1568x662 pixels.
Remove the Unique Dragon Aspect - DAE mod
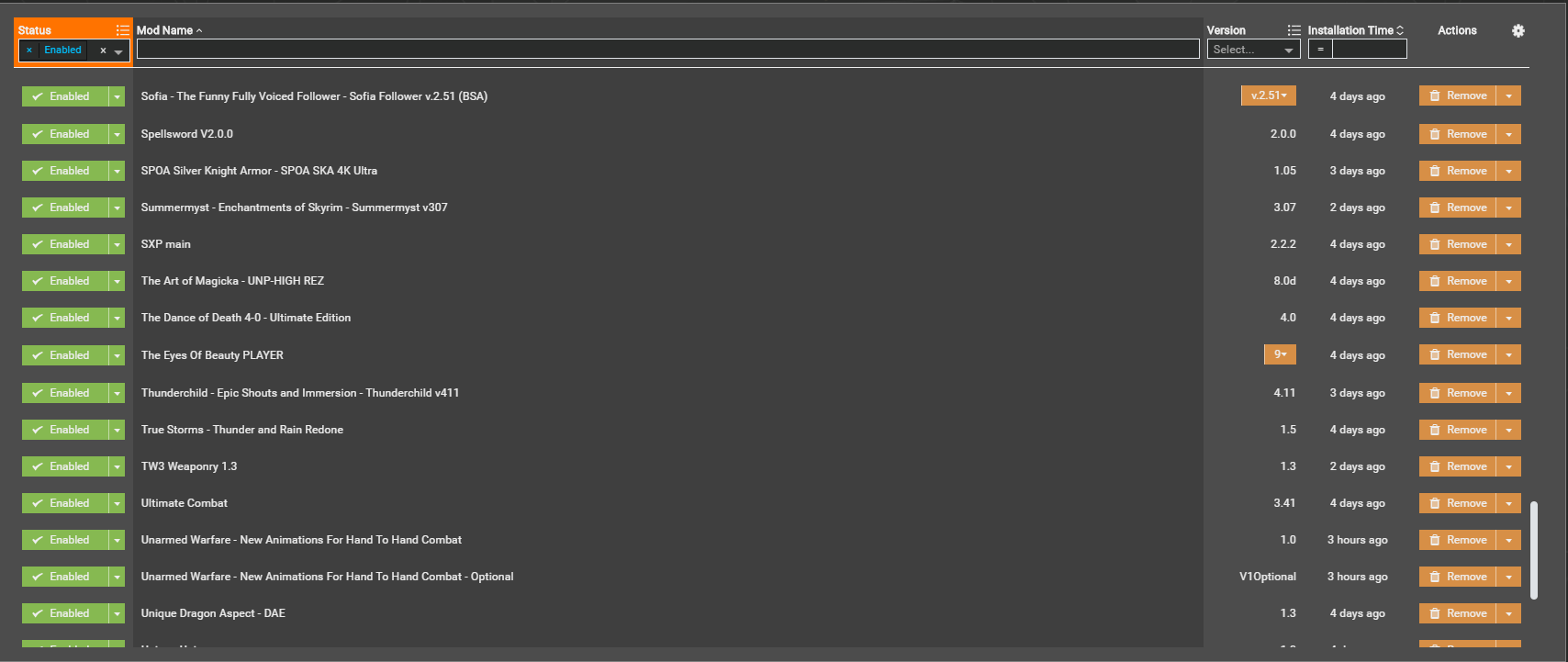pos(1458,613)
